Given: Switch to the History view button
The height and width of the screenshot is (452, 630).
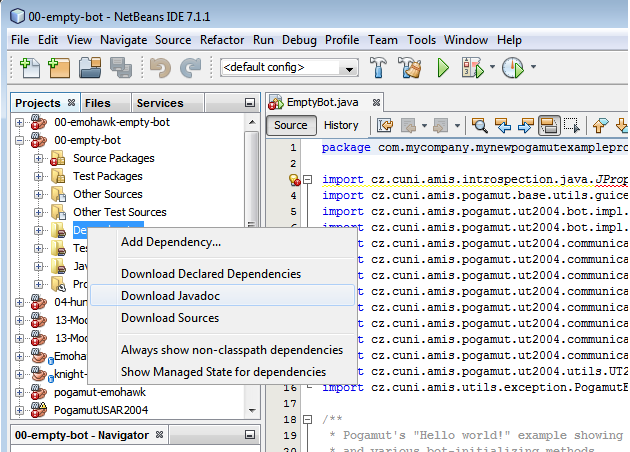Looking at the screenshot, I should click(341, 125).
